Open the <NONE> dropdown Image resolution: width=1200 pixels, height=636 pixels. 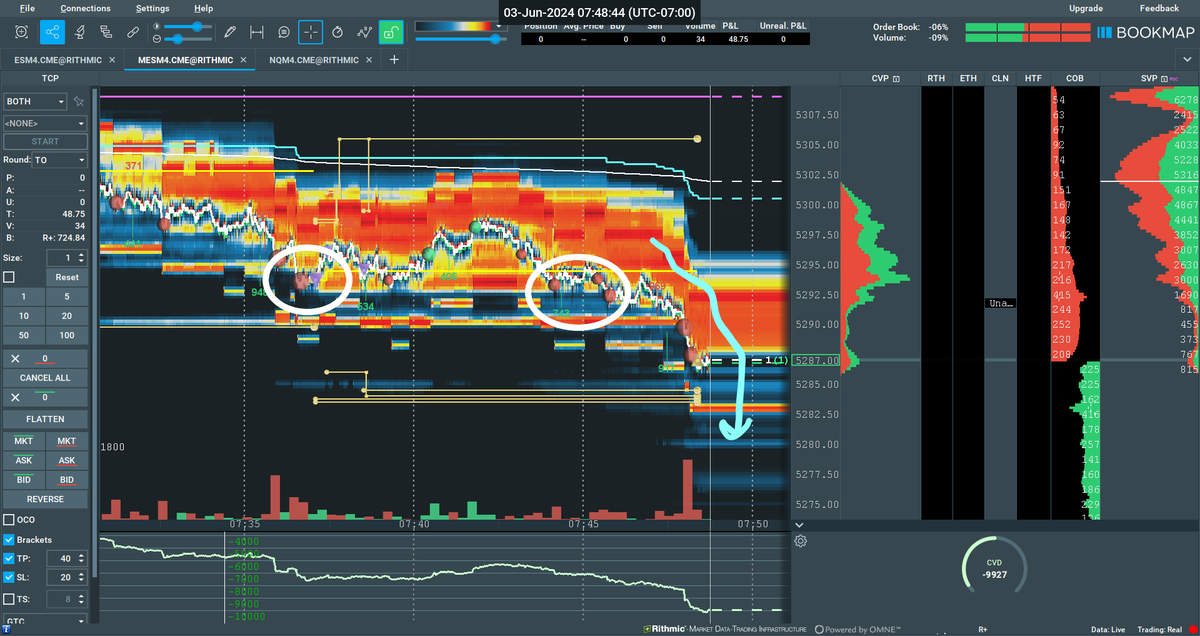pyautogui.click(x=45, y=123)
